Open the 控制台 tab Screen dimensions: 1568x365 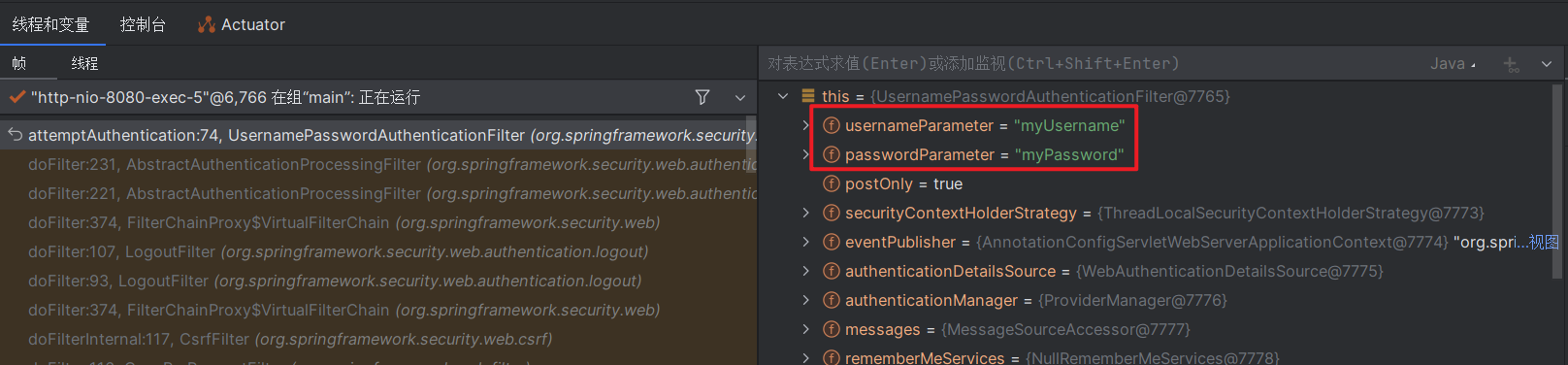143,24
